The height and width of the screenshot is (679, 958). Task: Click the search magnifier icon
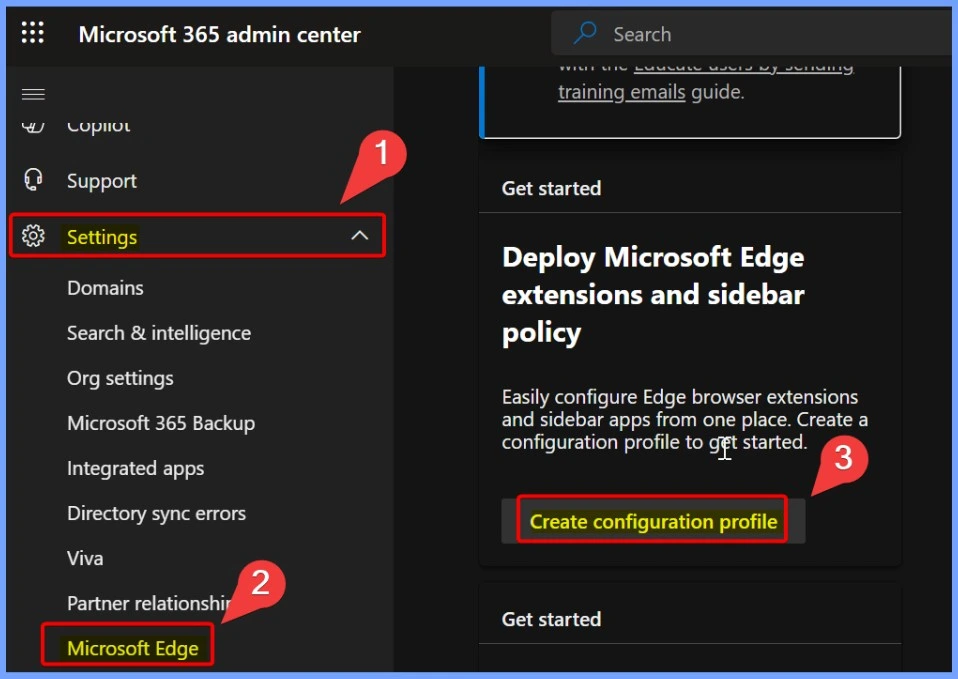[585, 33]
